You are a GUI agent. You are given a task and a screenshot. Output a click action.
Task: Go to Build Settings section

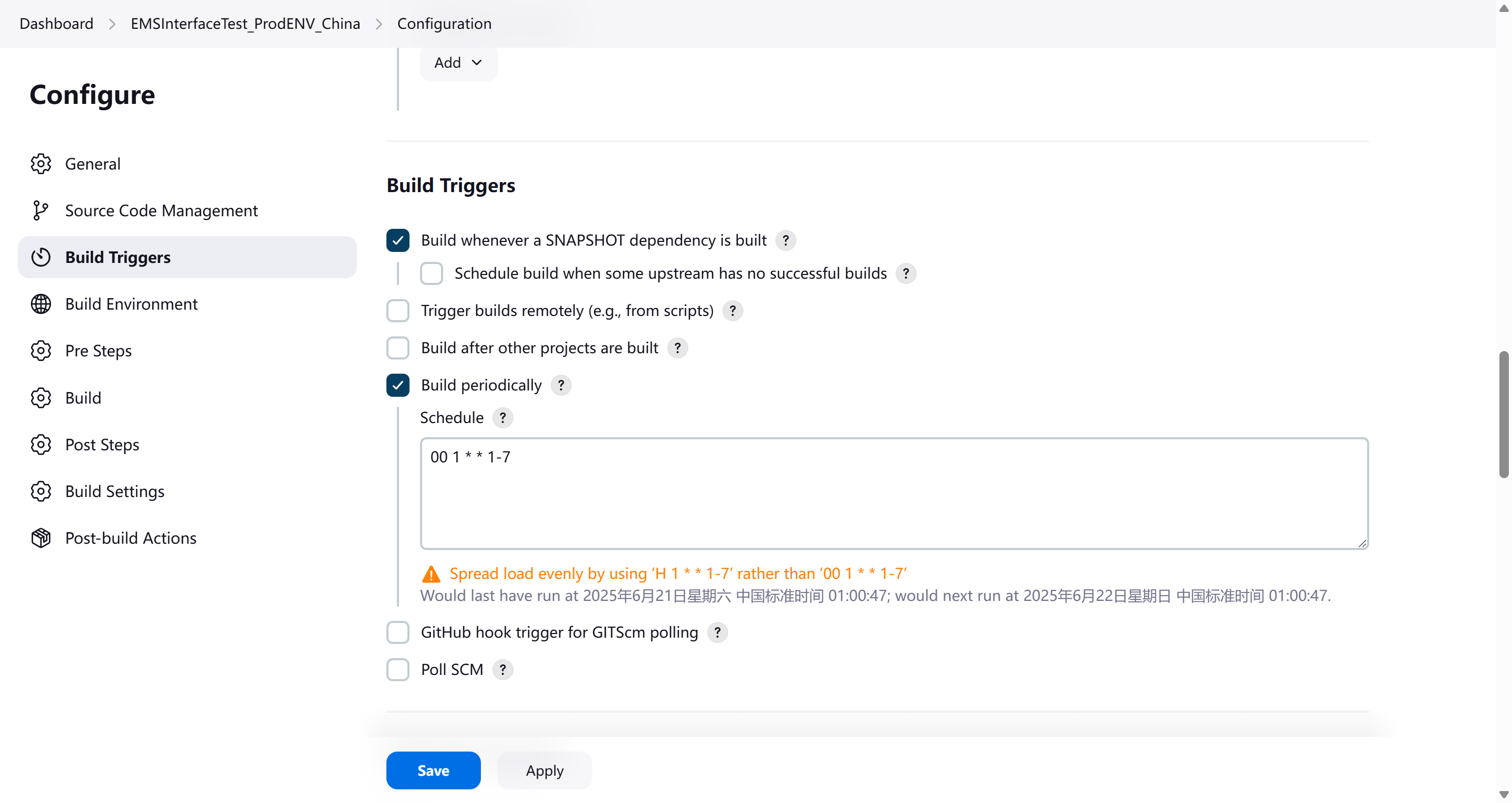[114, 491]
